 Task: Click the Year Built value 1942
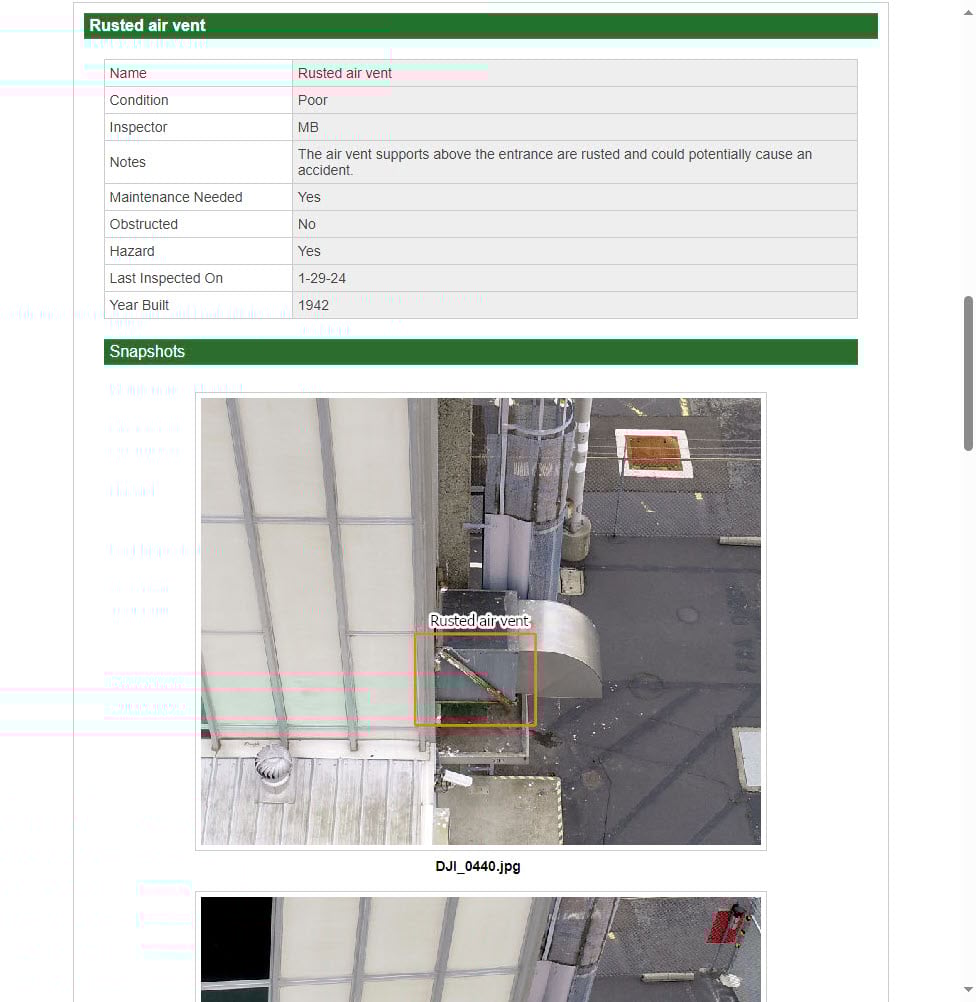pyautogui.click(x=313, y=305)
